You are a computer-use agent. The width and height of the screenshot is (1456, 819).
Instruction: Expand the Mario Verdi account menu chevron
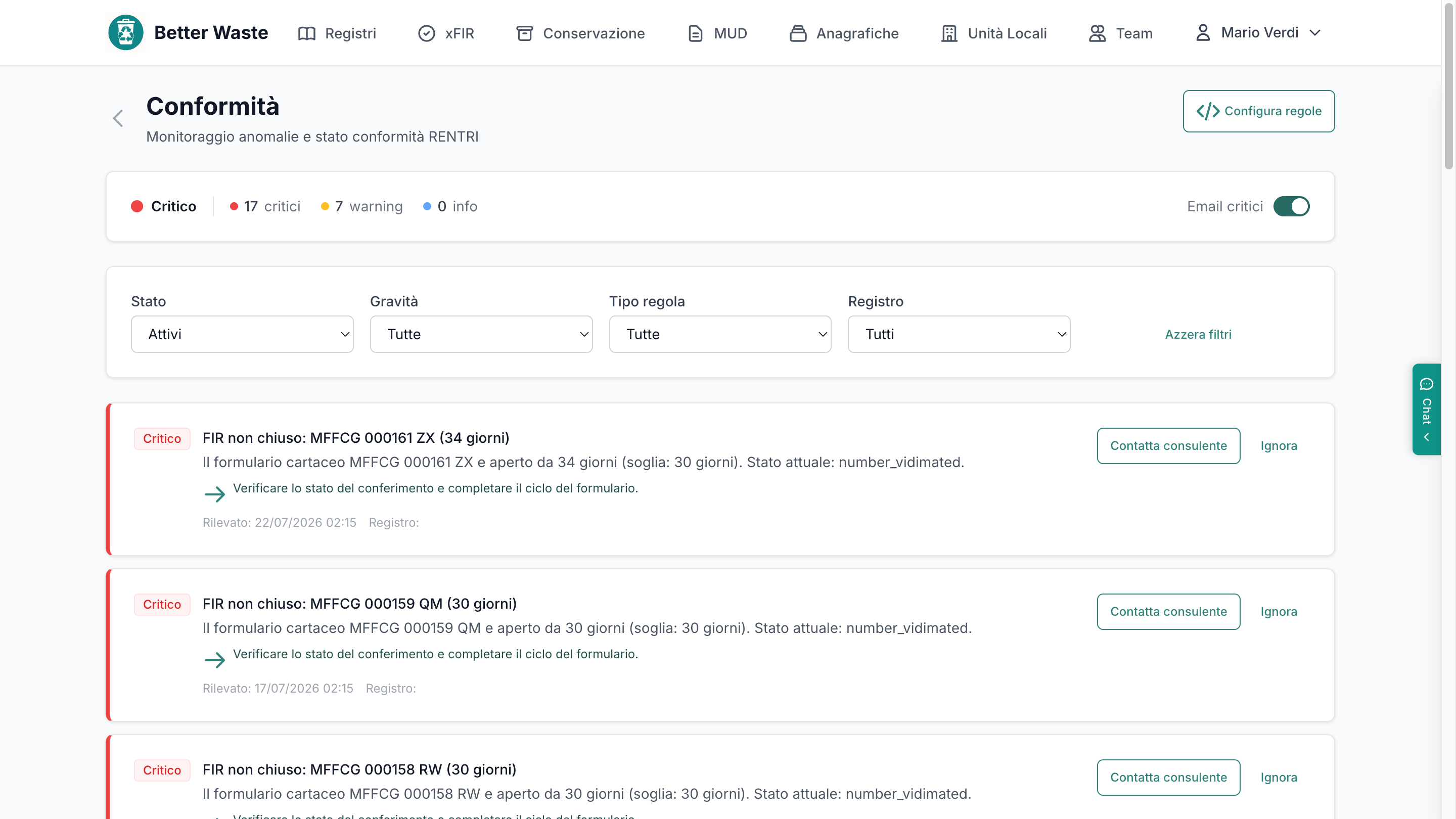point(1314,33)
